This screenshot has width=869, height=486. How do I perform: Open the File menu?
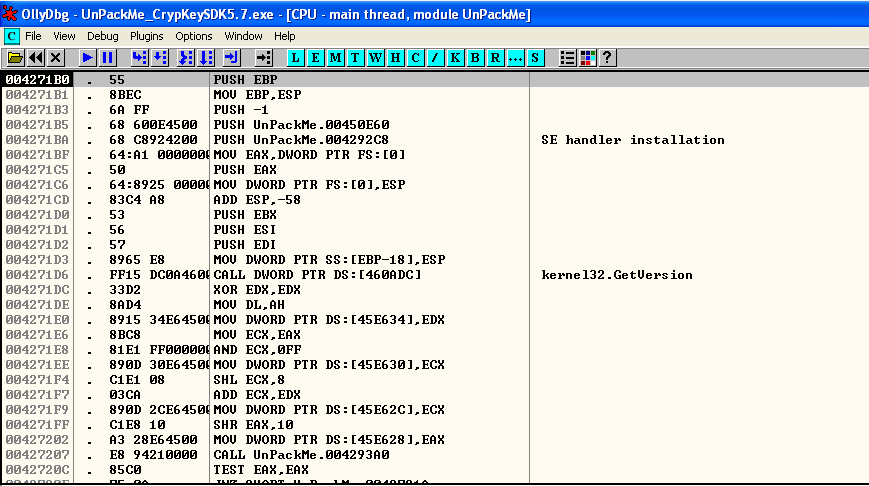pyautogui.click(x=33, y=36)
